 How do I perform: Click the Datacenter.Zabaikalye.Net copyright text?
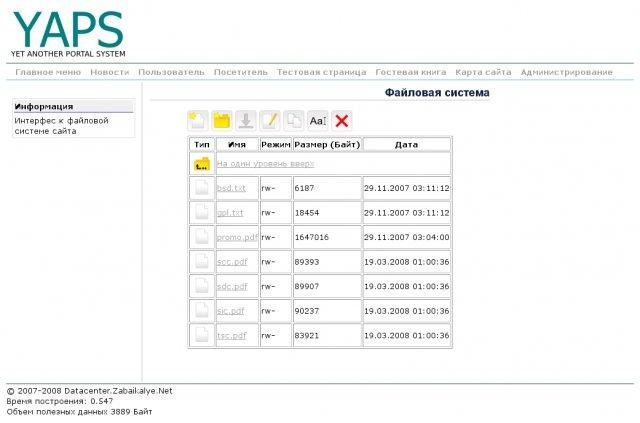pos(89,391)
